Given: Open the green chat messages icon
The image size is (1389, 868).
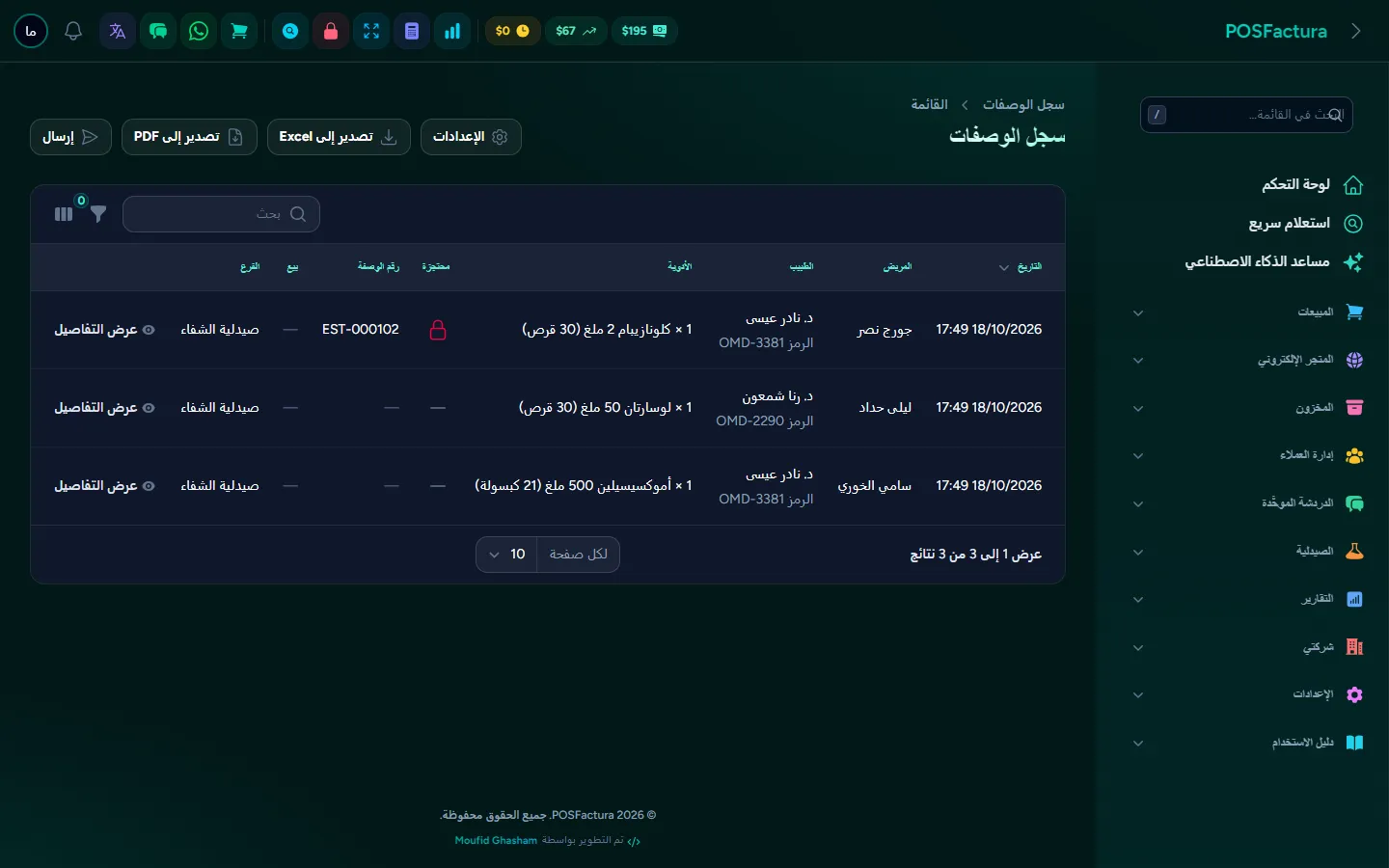Looking at the screenshot, I should (158, 31).
